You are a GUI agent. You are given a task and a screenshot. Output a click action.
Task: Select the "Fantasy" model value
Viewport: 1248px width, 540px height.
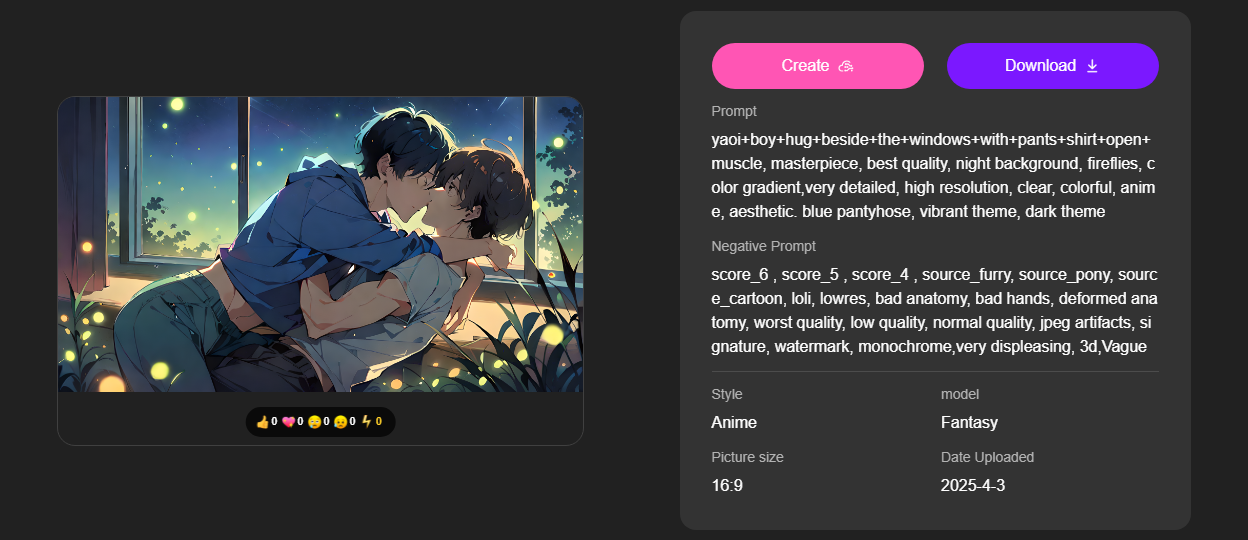(969, 422)
